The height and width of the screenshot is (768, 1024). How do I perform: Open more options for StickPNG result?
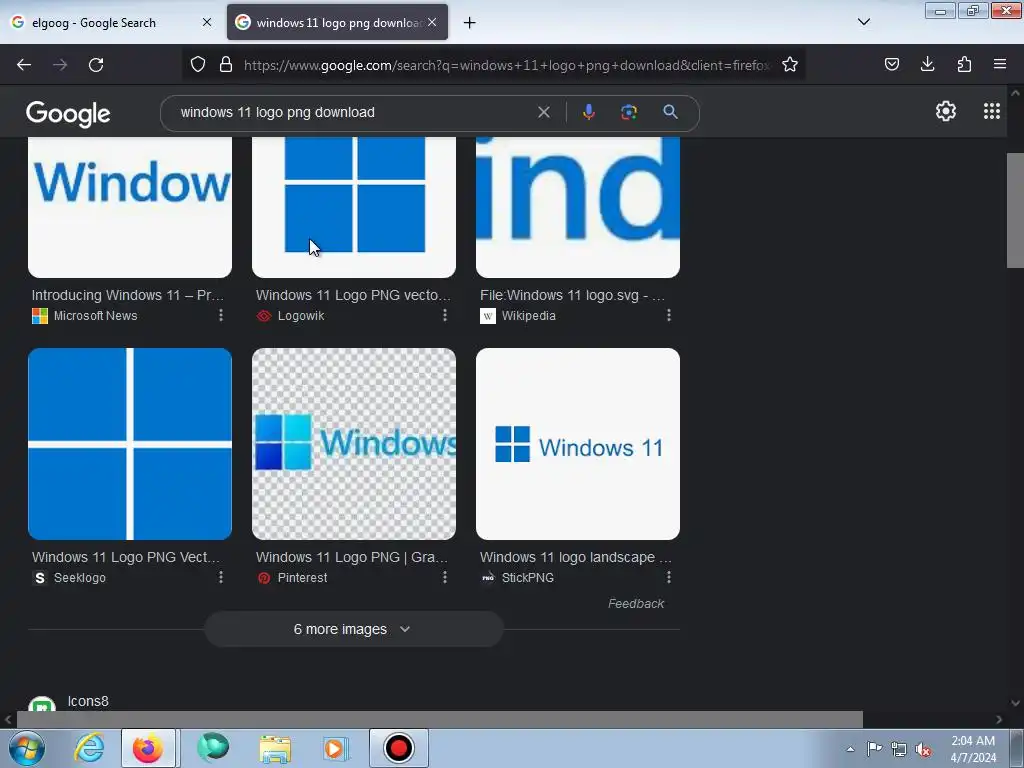click(669, 577)
